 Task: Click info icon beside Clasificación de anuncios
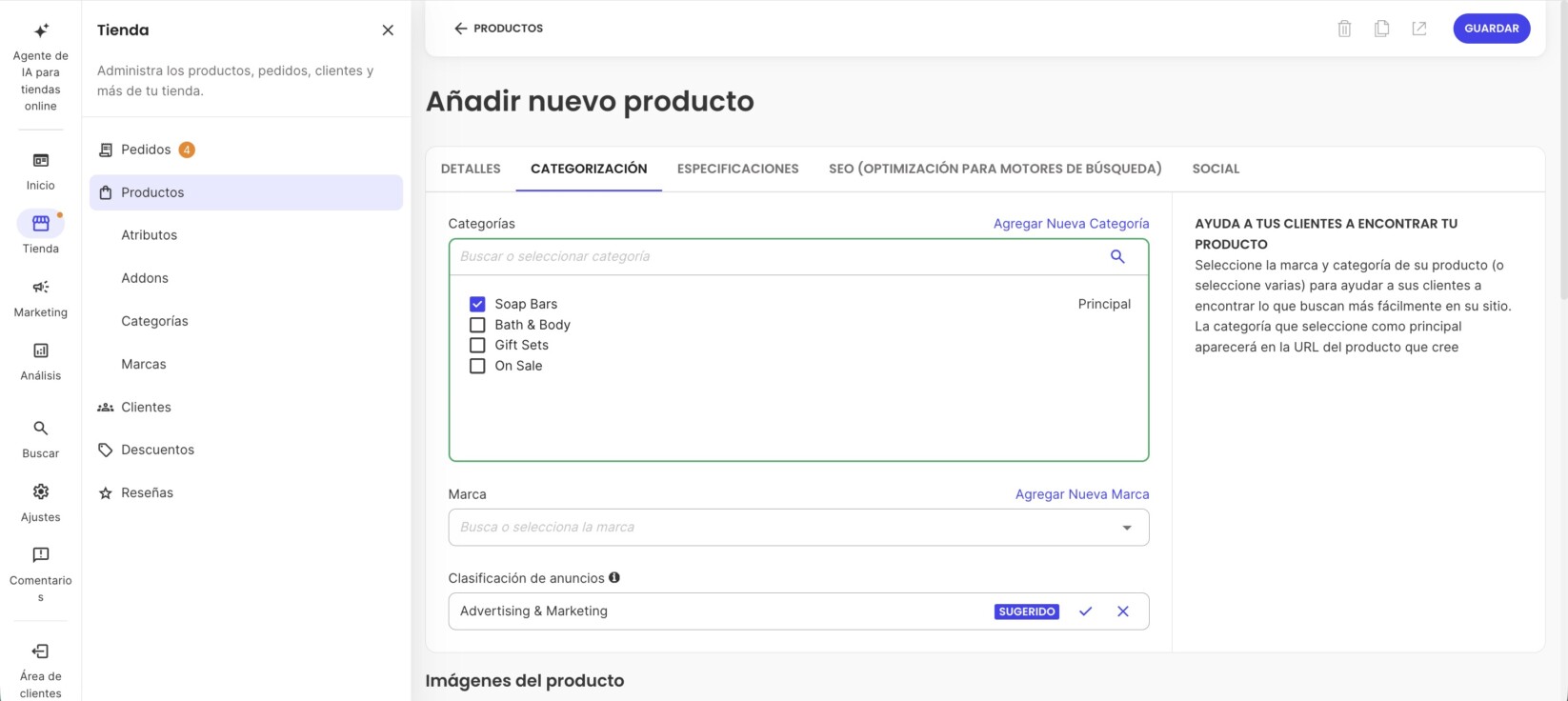pyautogui.click(x=614, y=577)
